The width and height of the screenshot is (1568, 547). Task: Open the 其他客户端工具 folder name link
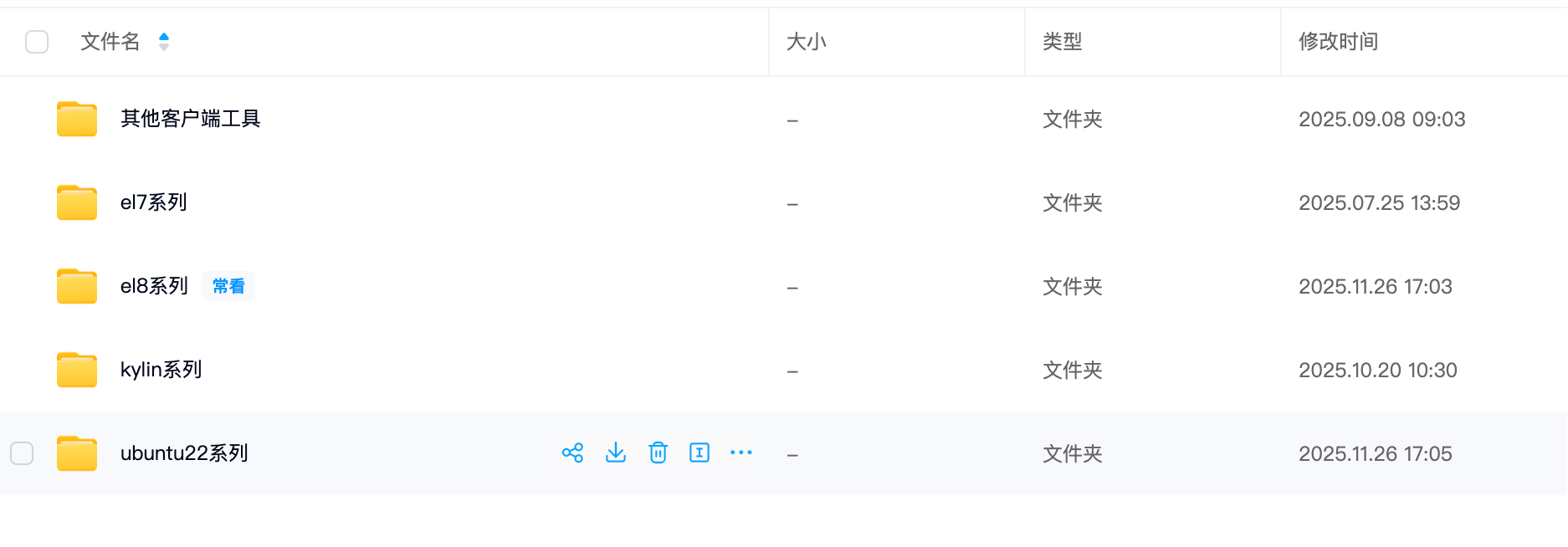[191, 119]
